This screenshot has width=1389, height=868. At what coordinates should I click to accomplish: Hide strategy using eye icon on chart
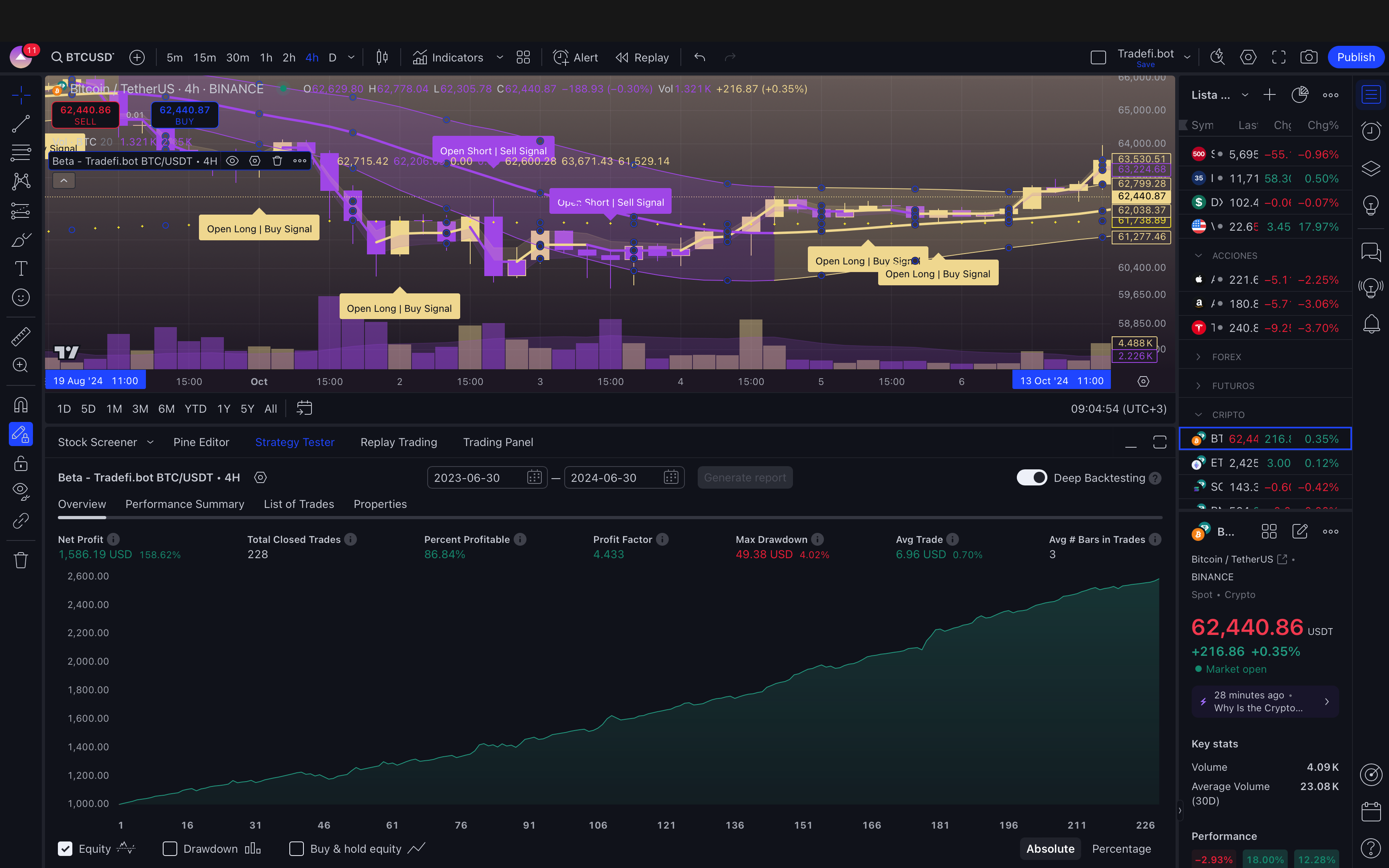tap(232, 161)
